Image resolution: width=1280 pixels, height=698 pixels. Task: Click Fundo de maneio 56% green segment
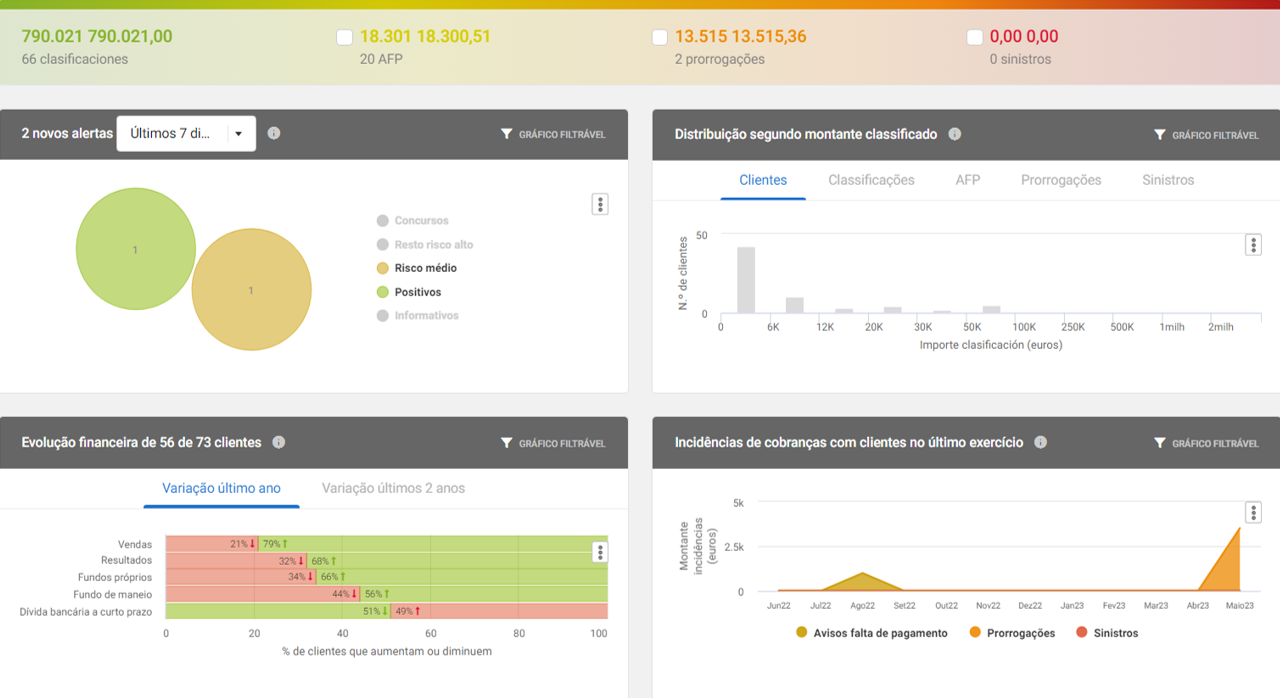coord(484,594)
